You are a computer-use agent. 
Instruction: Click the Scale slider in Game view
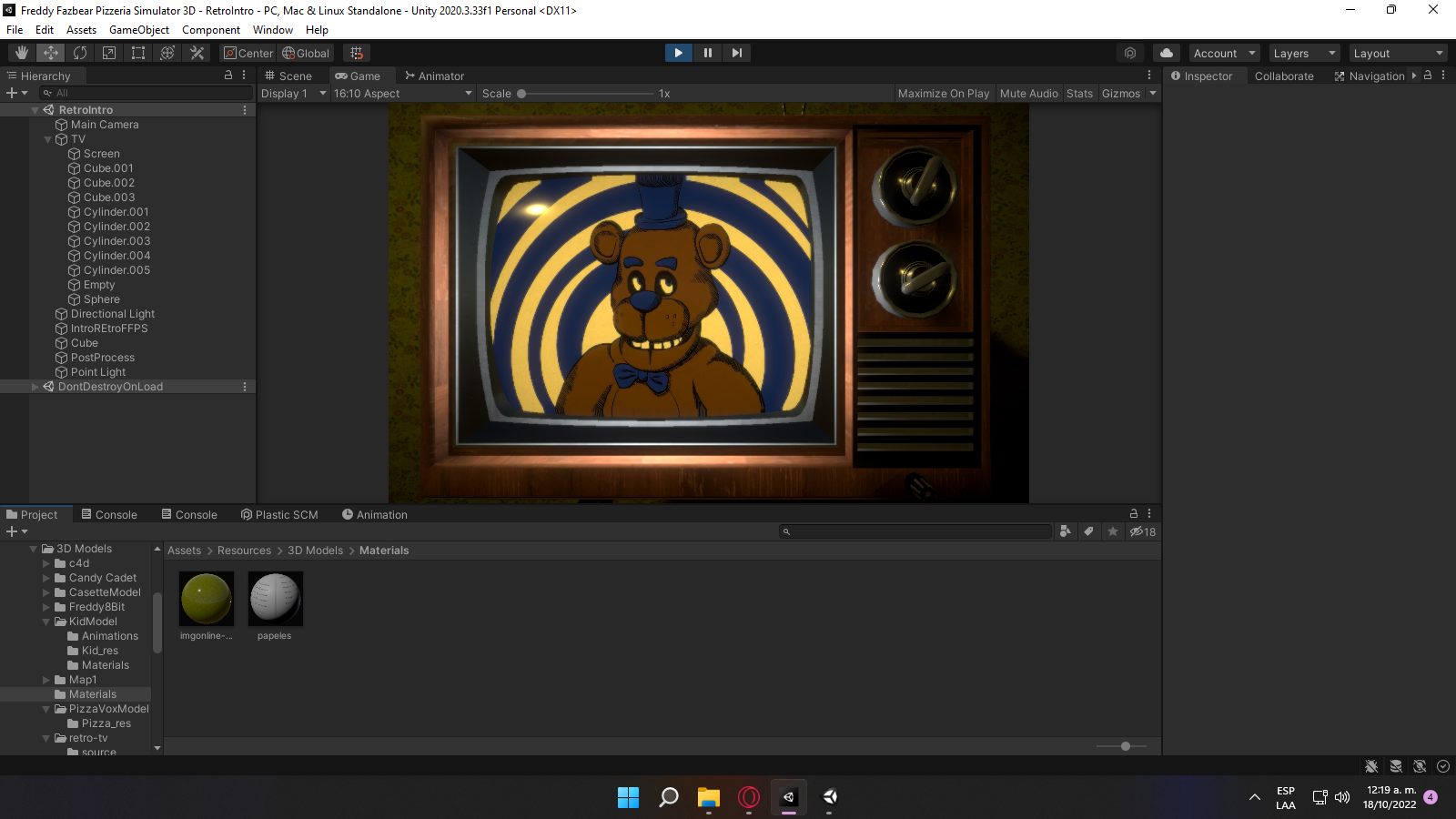[589, 94]
